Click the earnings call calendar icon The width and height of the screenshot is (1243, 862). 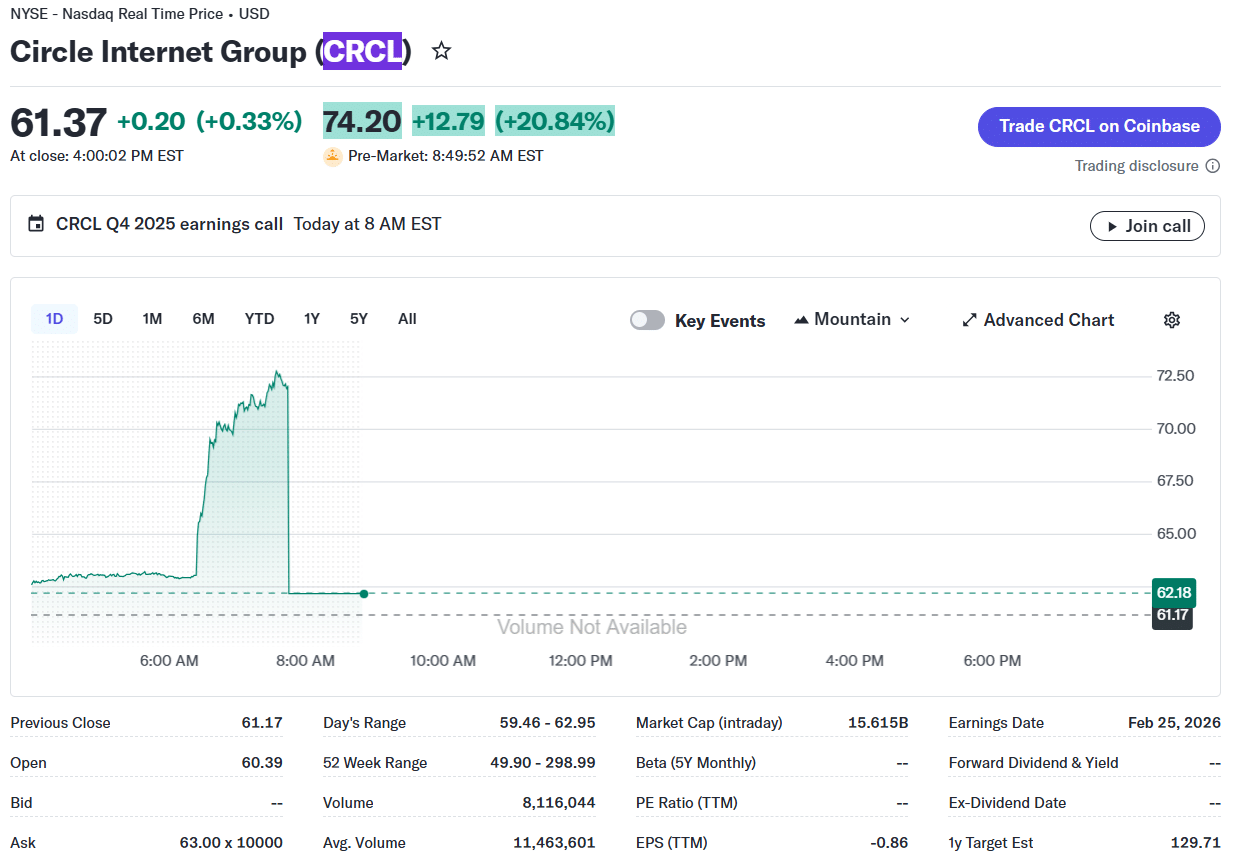pyautogui.click(x=36, y=224)
